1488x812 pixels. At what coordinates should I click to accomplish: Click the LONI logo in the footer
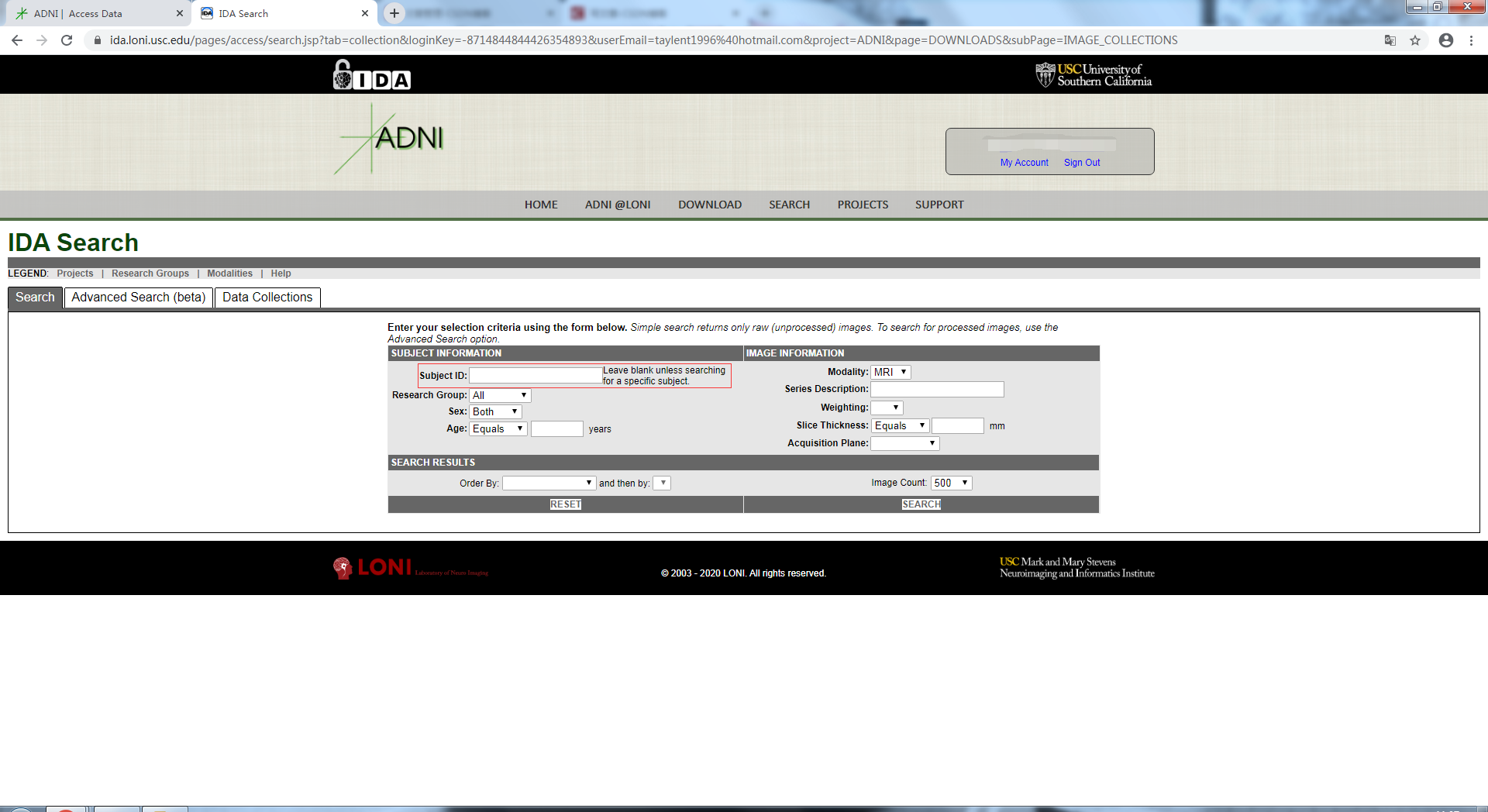pos(372,568)
